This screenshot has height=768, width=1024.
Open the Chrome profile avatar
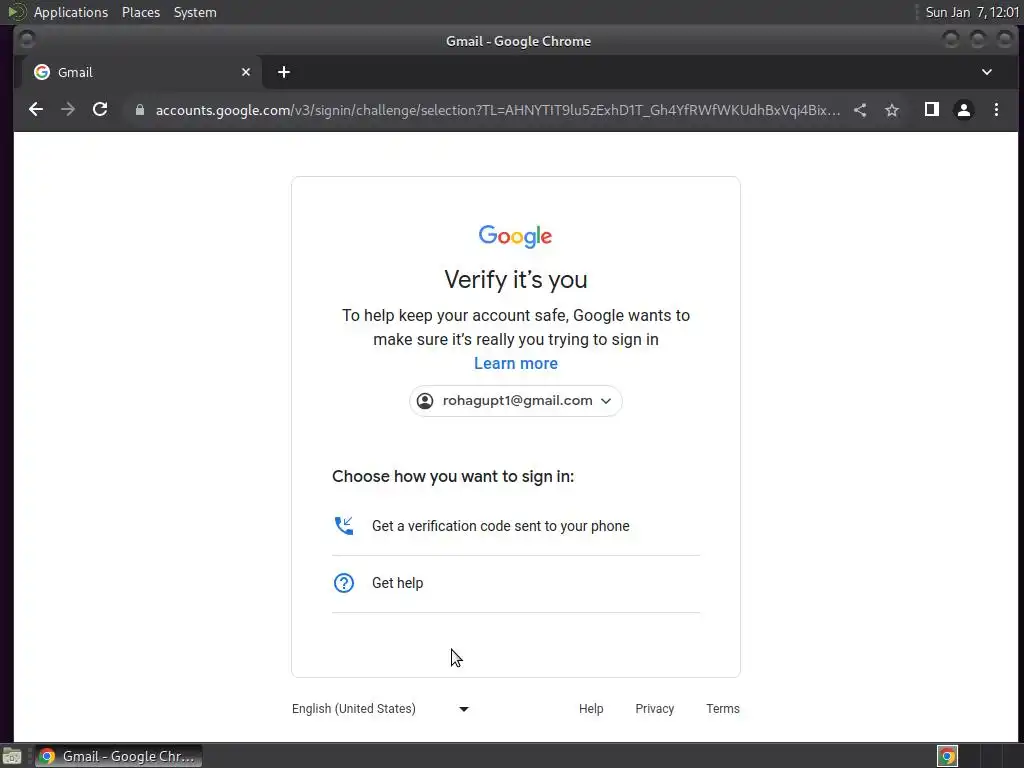(964, 110)
